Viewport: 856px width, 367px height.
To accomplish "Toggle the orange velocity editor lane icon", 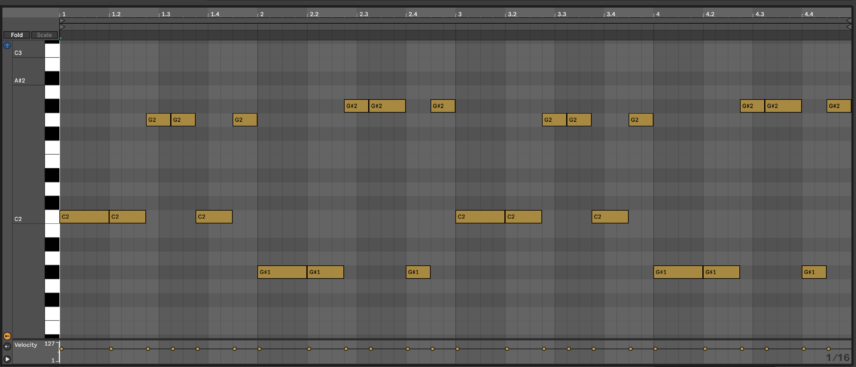I will click(x=7, y=336).
